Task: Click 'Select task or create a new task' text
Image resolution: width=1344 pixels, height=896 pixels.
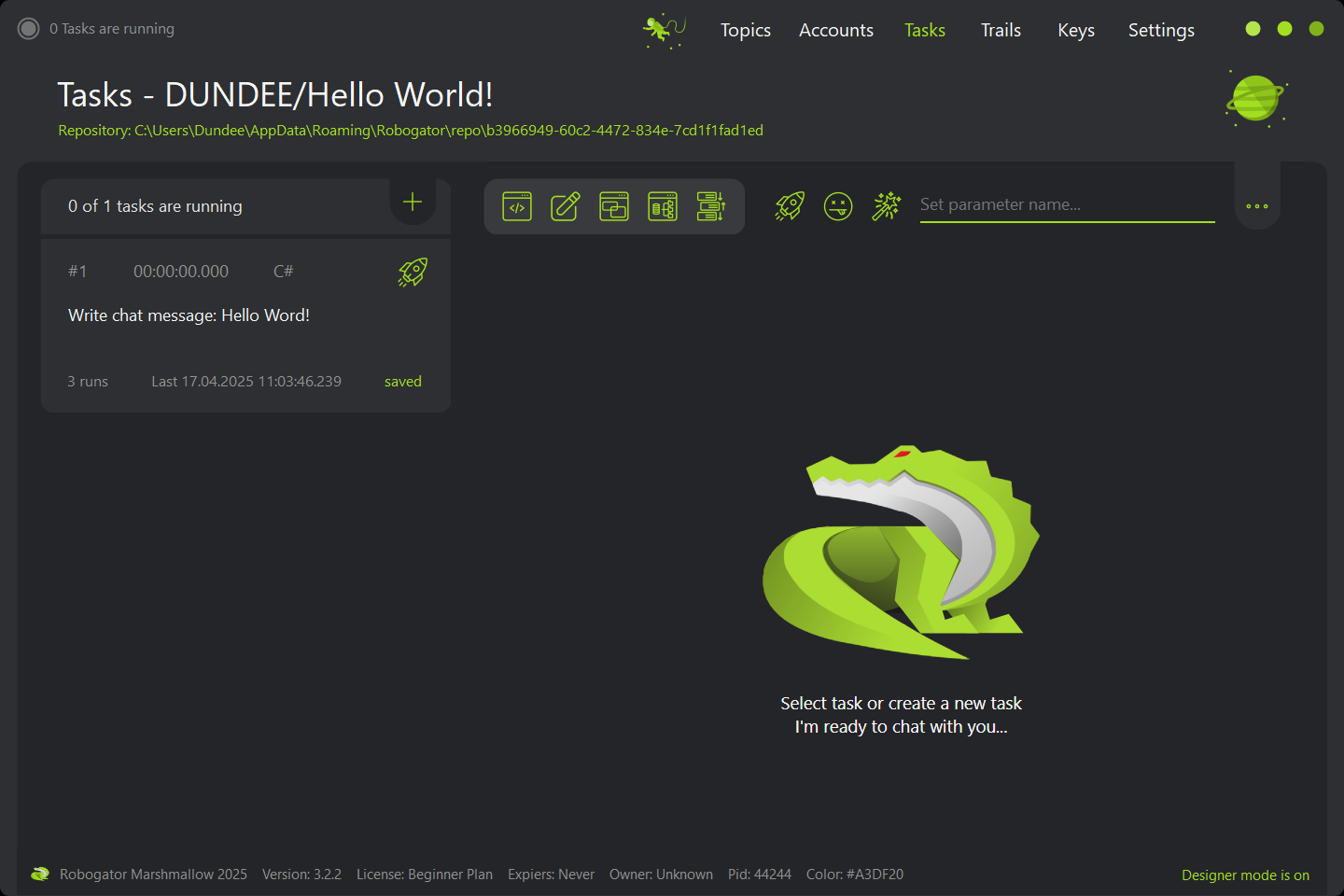Action: pyautogui.click(x=902, y=704)
